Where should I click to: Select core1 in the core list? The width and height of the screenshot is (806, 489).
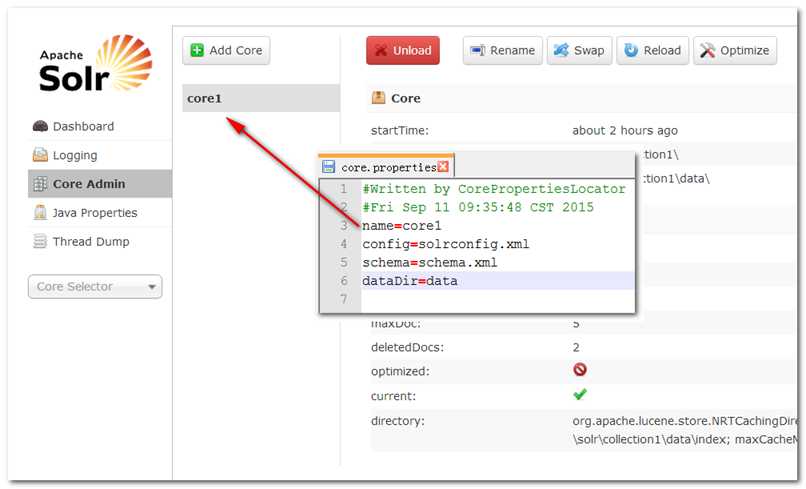point(261,98)
